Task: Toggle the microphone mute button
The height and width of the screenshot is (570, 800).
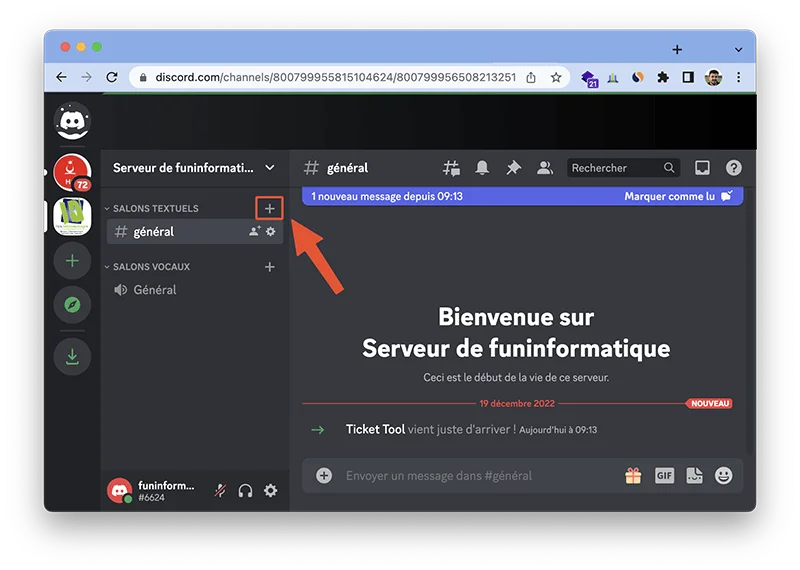Action: coord(221,491)
